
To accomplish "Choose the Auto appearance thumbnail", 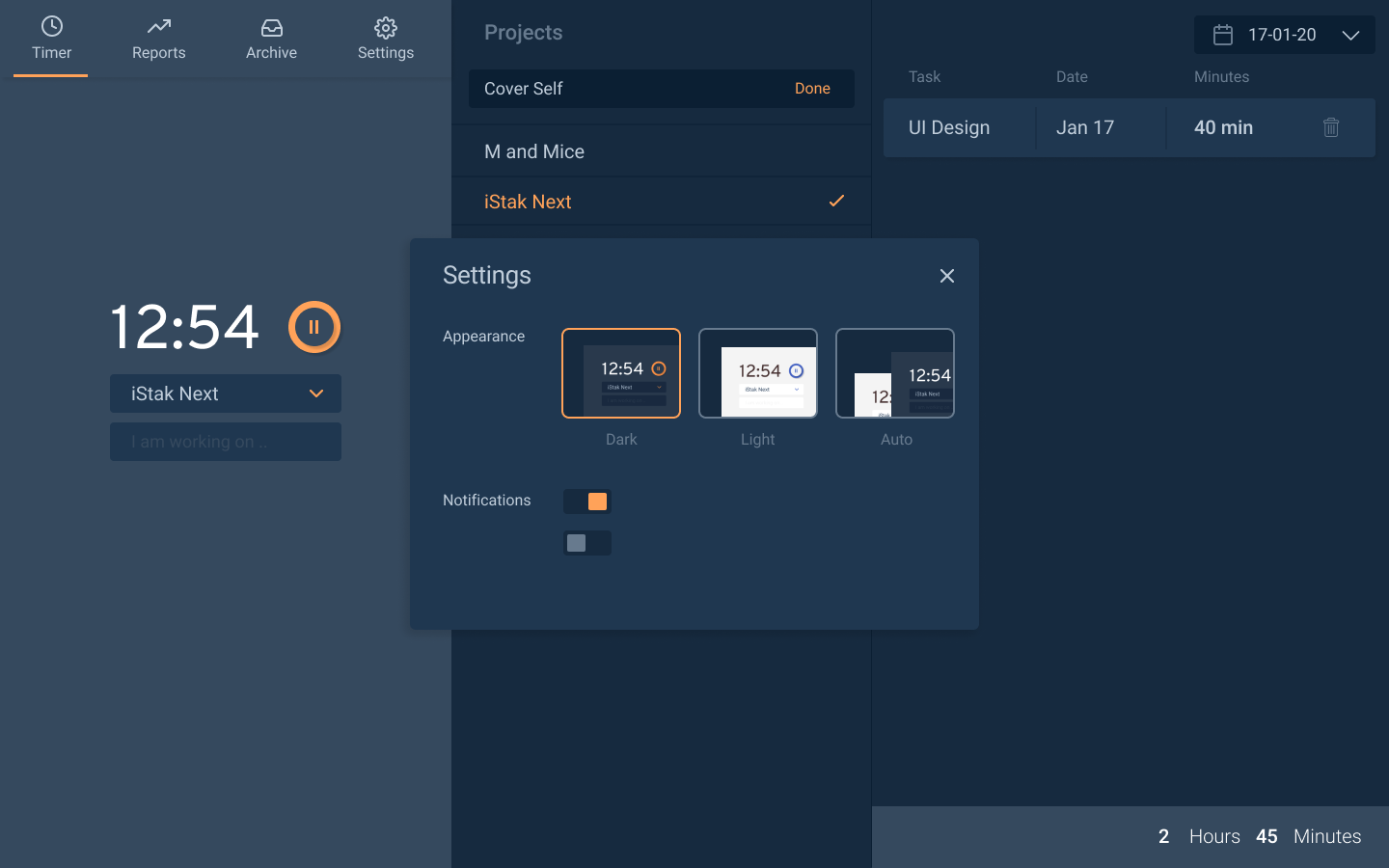I will [x=895, y=373].
